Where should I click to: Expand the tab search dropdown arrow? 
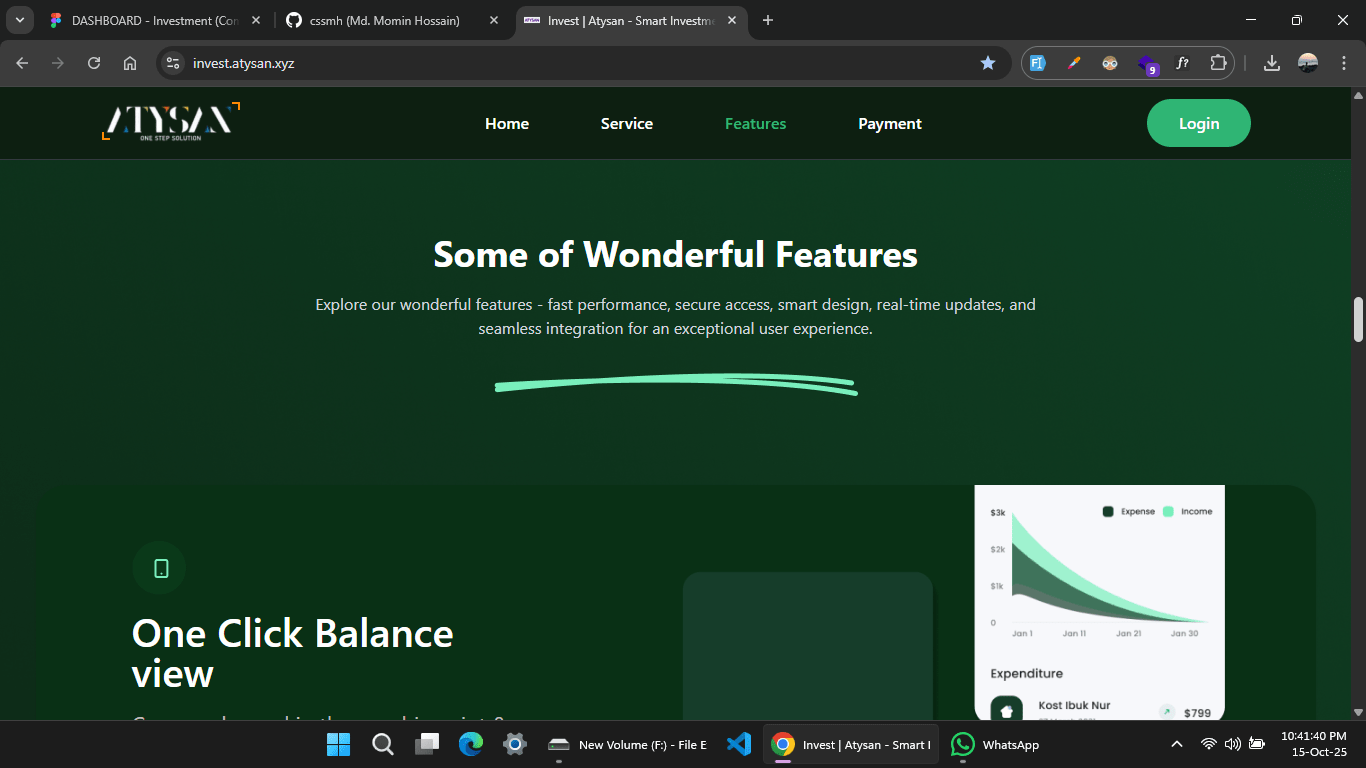[19, 20]
